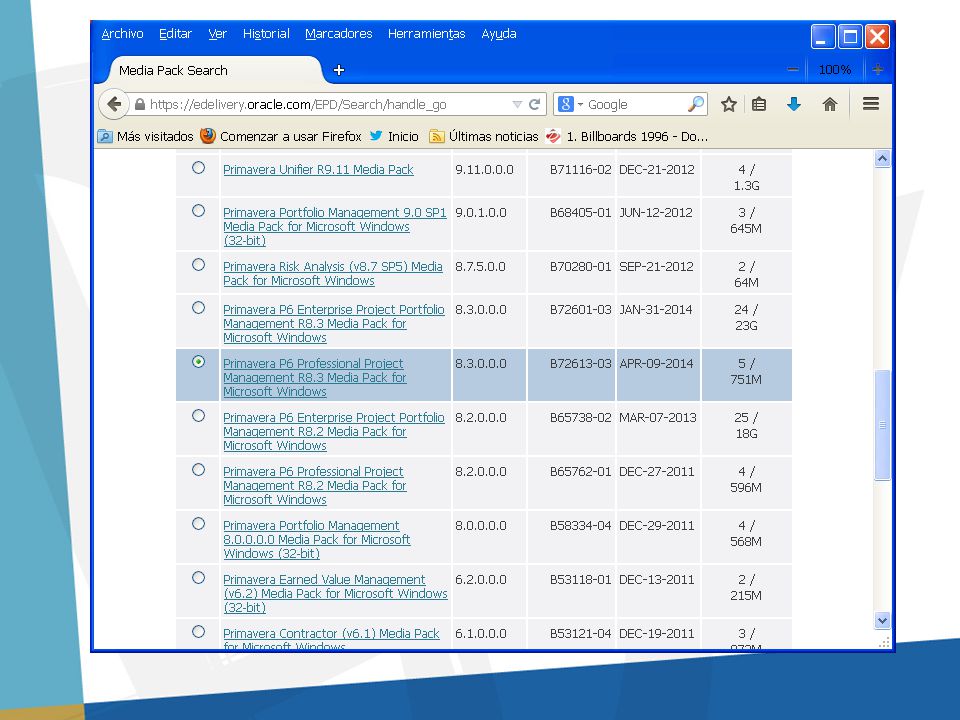Image resolution: width=960 pixels, height=720 pixels.
Task: Select radio for Primavera Risk Analysis v8.7 SP5
Action: pyautogui.click(x=198, y=264)
